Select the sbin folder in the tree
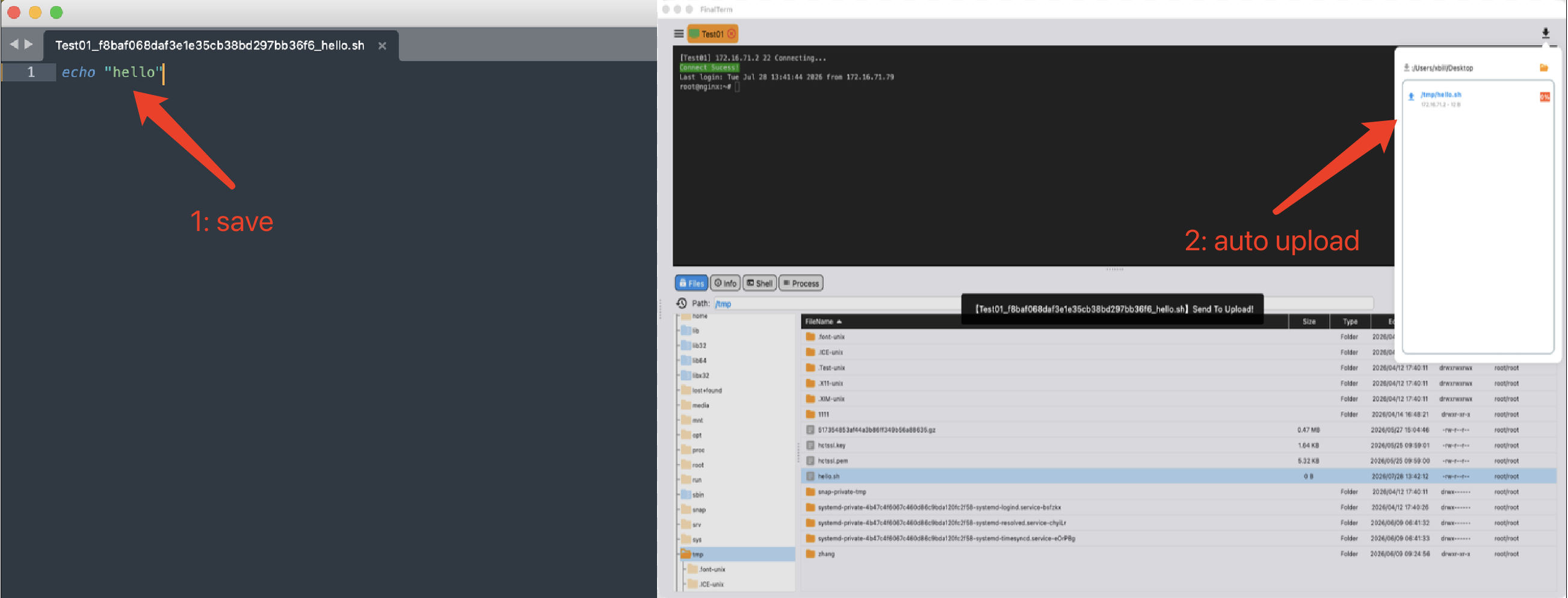This screenshot has height=598, width=1568. coord(693,495)
